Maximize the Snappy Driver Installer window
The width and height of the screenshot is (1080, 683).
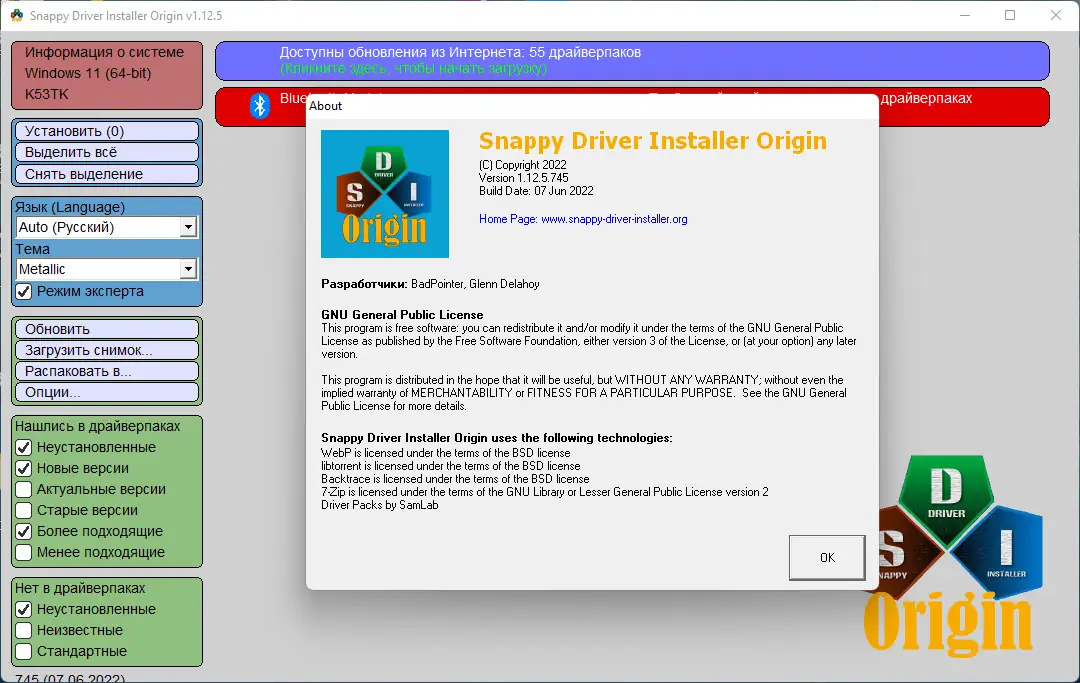click(1010, 15)
